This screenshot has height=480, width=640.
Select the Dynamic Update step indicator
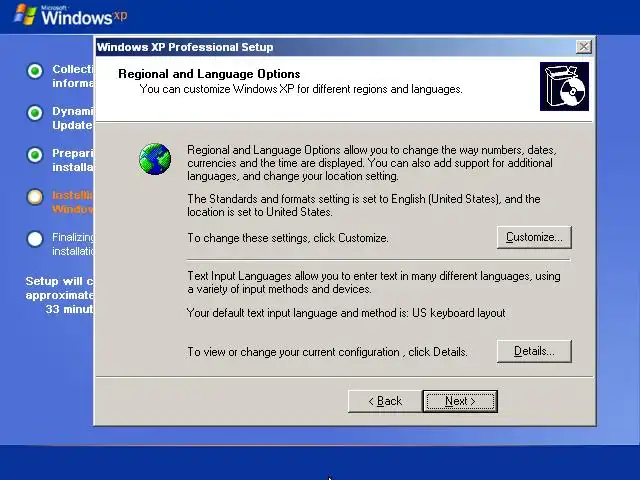pyautogui.click(x=35, y=113)
